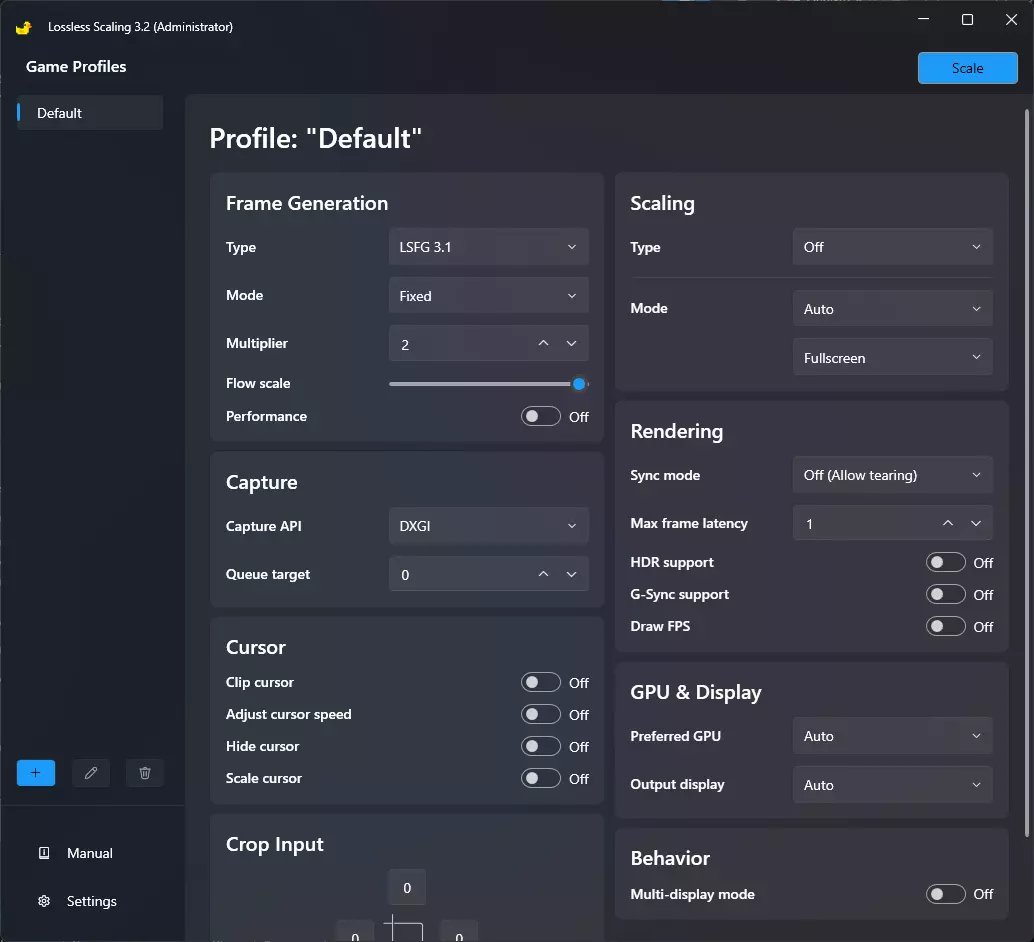Turn on HDR support
The height and width of the screenshot is (942, 1034).
click(x=945, y=563)
